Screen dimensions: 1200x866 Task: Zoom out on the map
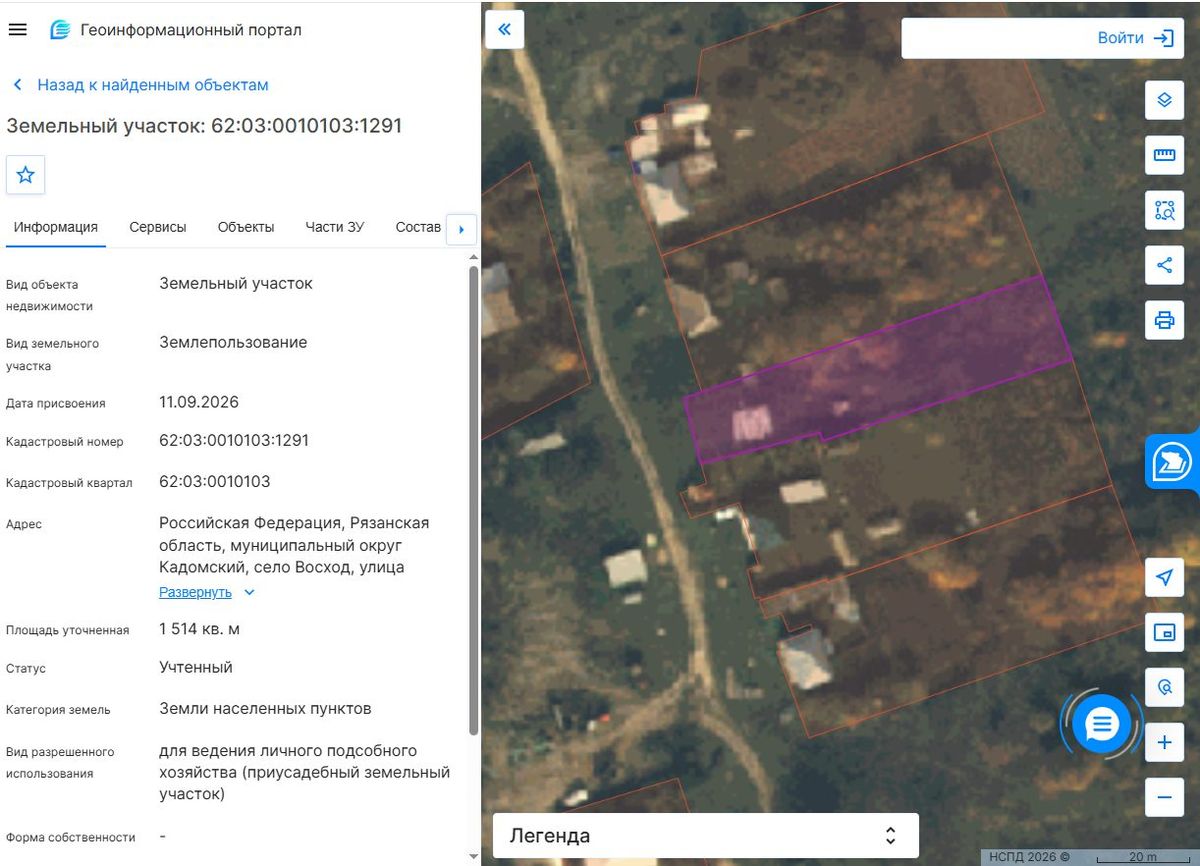pyautogui.click(x=1164, y=798)
